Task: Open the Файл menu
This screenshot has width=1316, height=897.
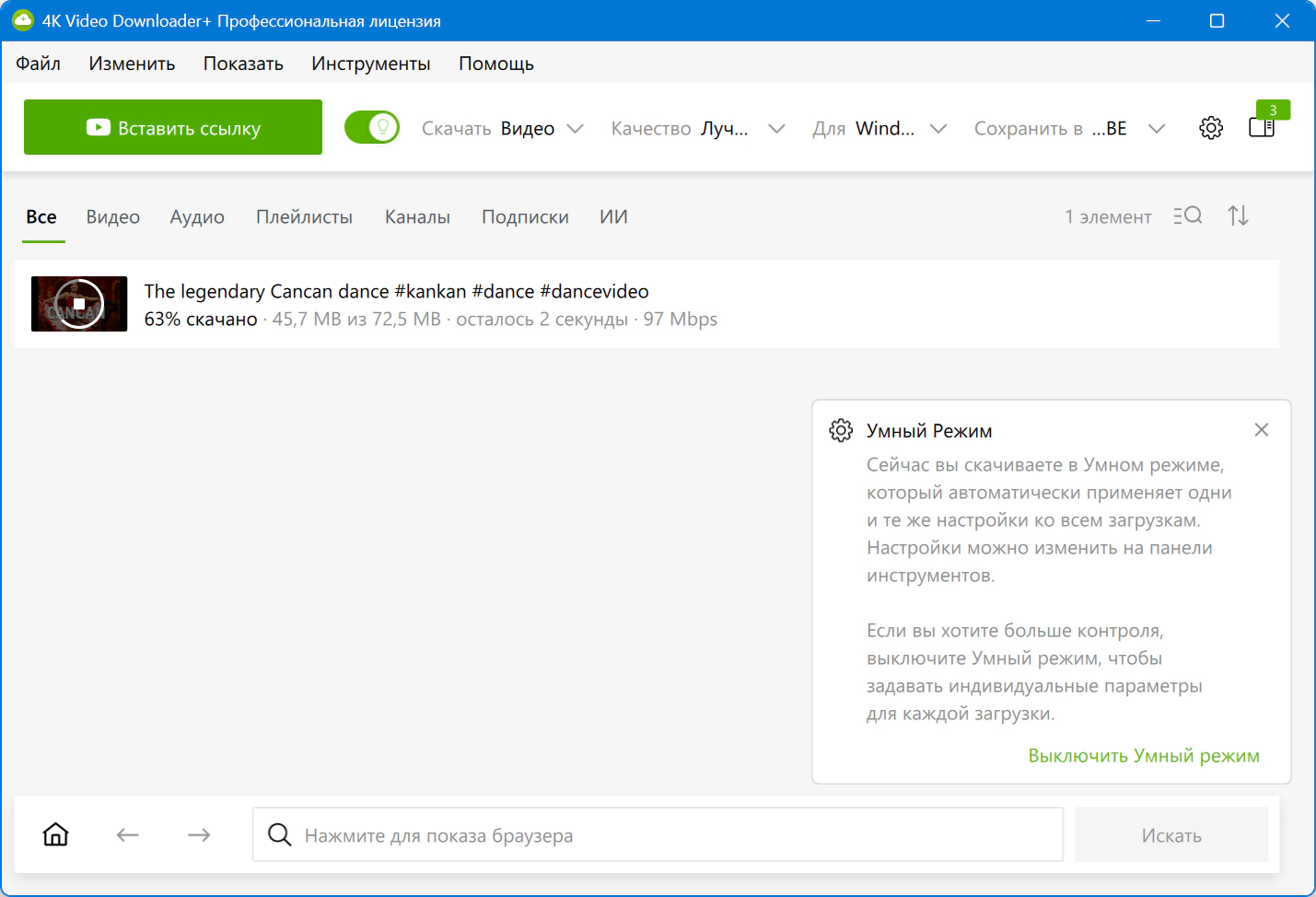Action: click(38, 64)
